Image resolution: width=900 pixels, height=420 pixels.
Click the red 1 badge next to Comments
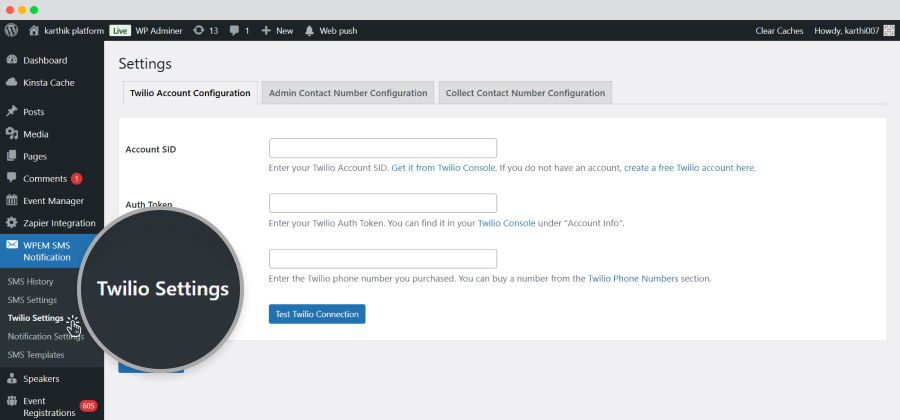(76, 179)
